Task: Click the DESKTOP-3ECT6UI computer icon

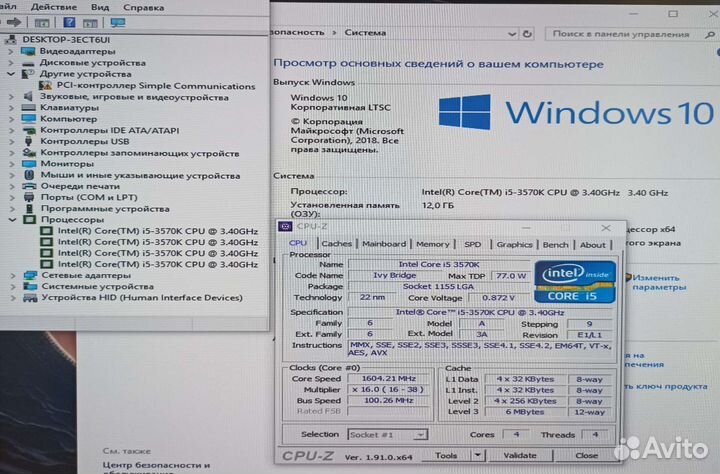Action: [x=11, y=40]
